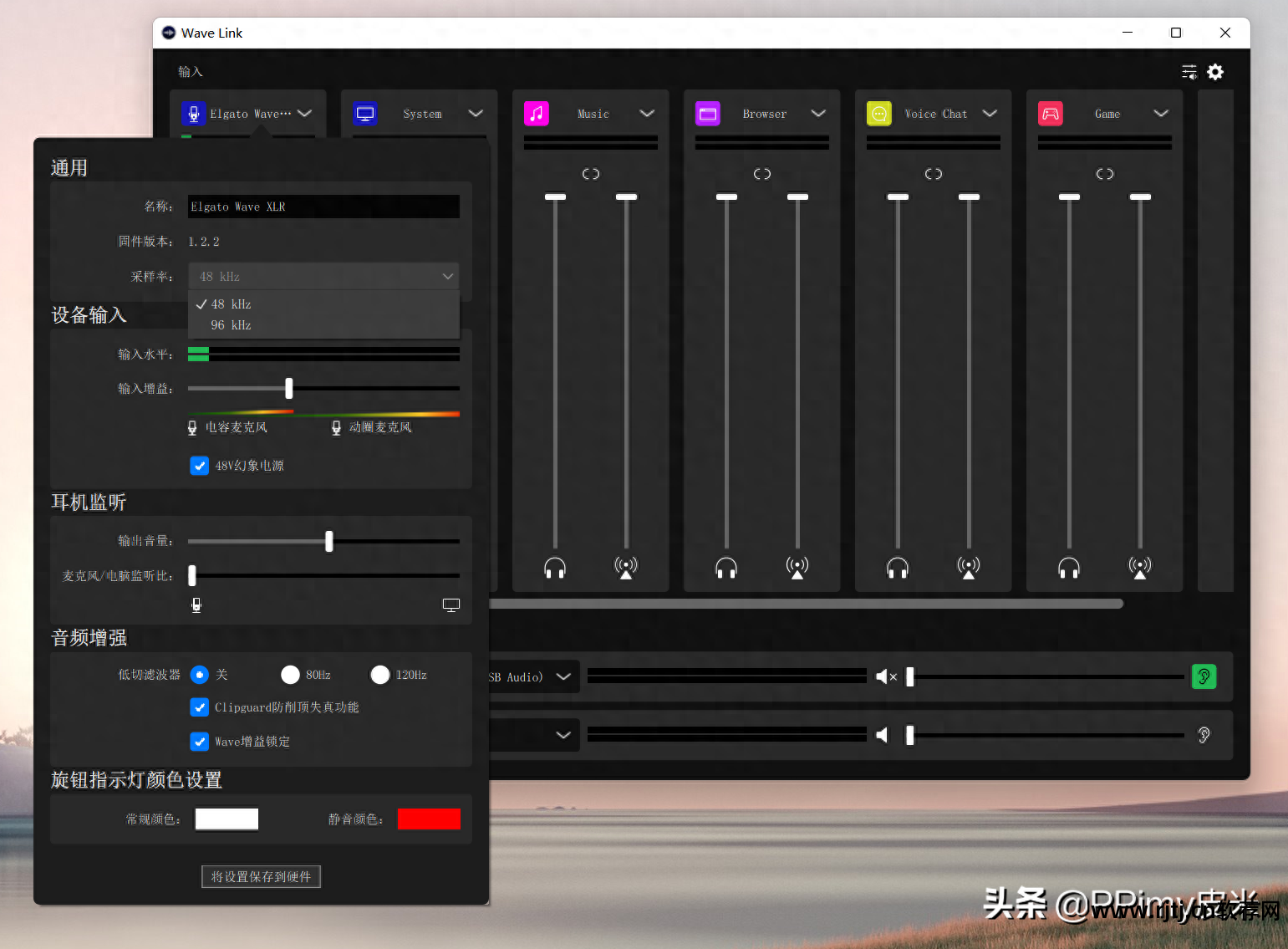Mute Voice Chat stream mix
The height and width of the screenshot is (949, 1288).
[x=969, y=569]
